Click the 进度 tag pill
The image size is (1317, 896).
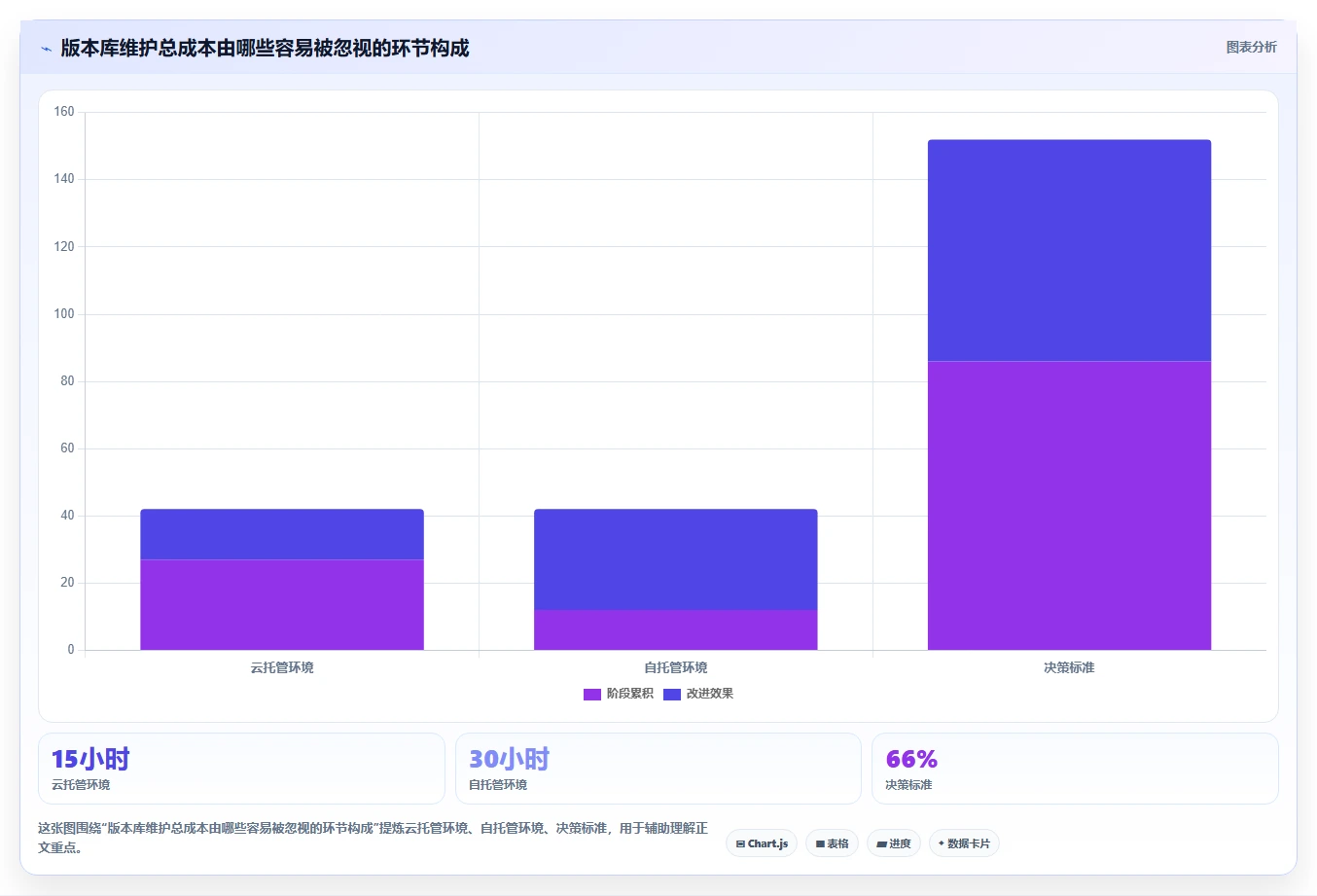click(893, 843)
